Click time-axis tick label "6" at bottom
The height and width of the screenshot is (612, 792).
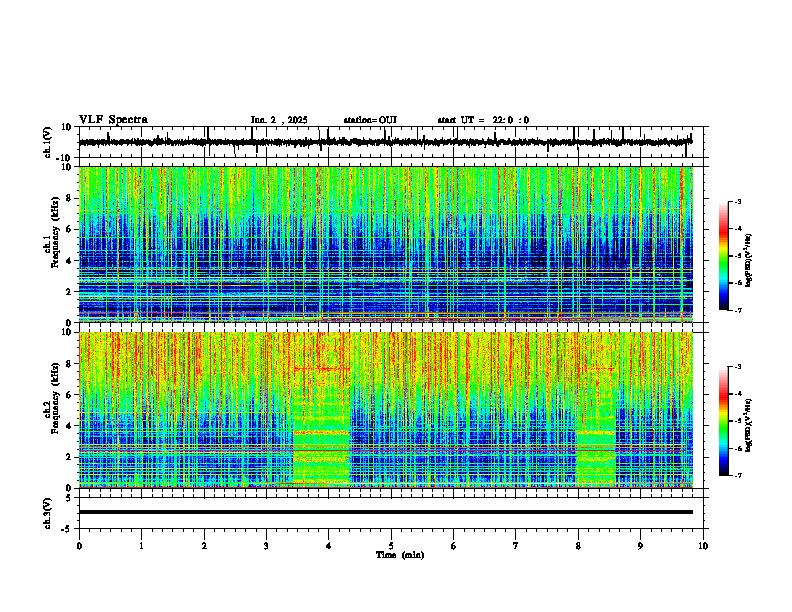453,546
